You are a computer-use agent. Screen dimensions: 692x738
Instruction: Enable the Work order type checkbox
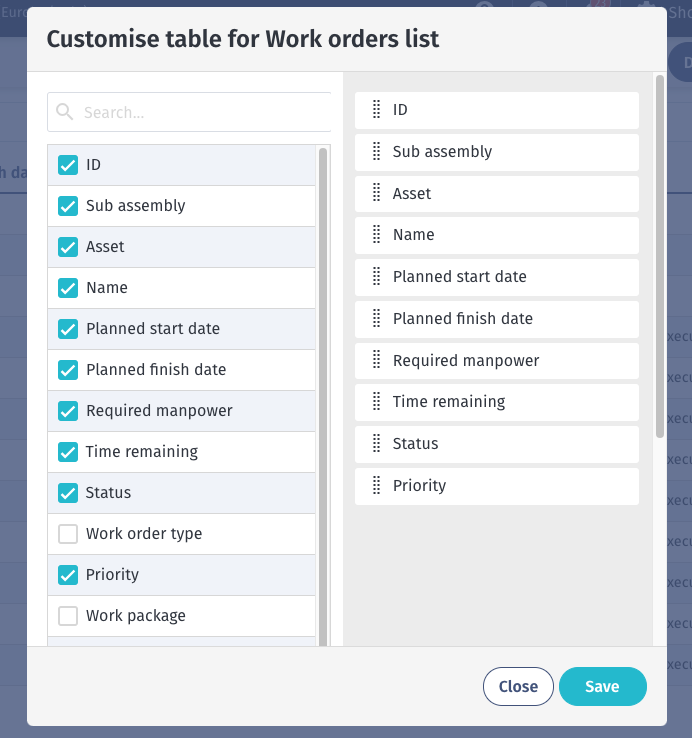tap(68, 534)
